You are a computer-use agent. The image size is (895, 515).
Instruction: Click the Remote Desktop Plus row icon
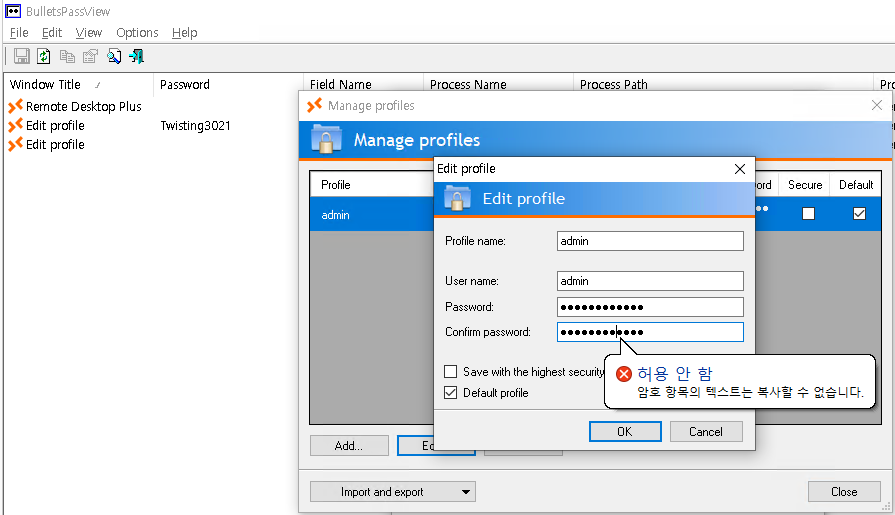(15, 106)
